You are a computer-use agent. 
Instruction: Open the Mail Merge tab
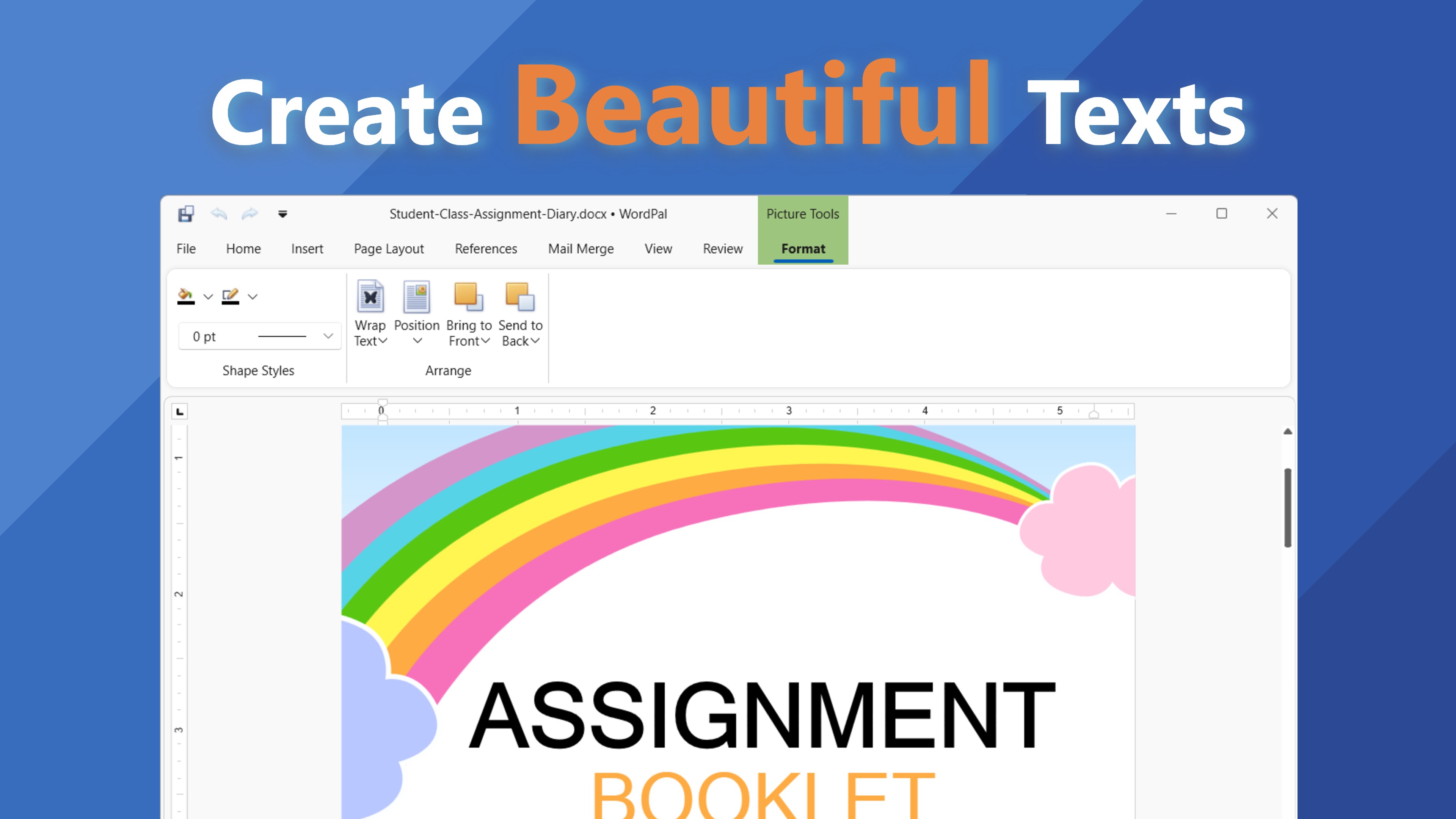coord(581,249)
